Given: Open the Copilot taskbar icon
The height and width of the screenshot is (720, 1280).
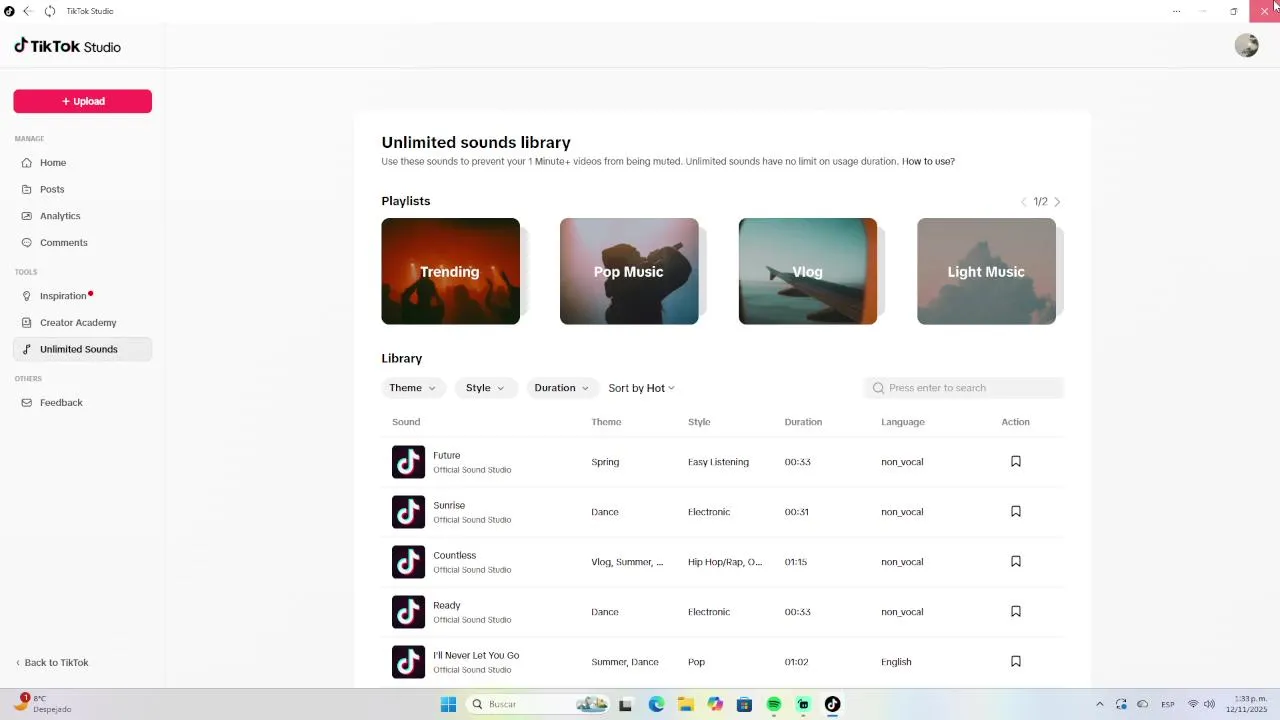Looking at the screenshot, I should point(715,704).
